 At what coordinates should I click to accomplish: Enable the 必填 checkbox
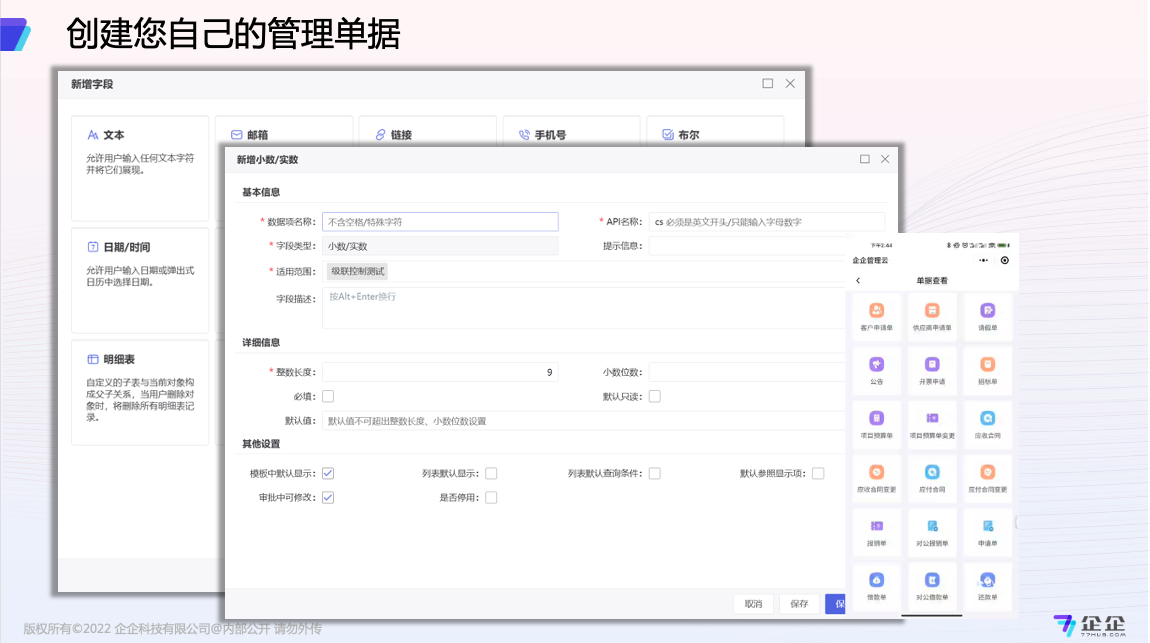(x=328, y=397)
